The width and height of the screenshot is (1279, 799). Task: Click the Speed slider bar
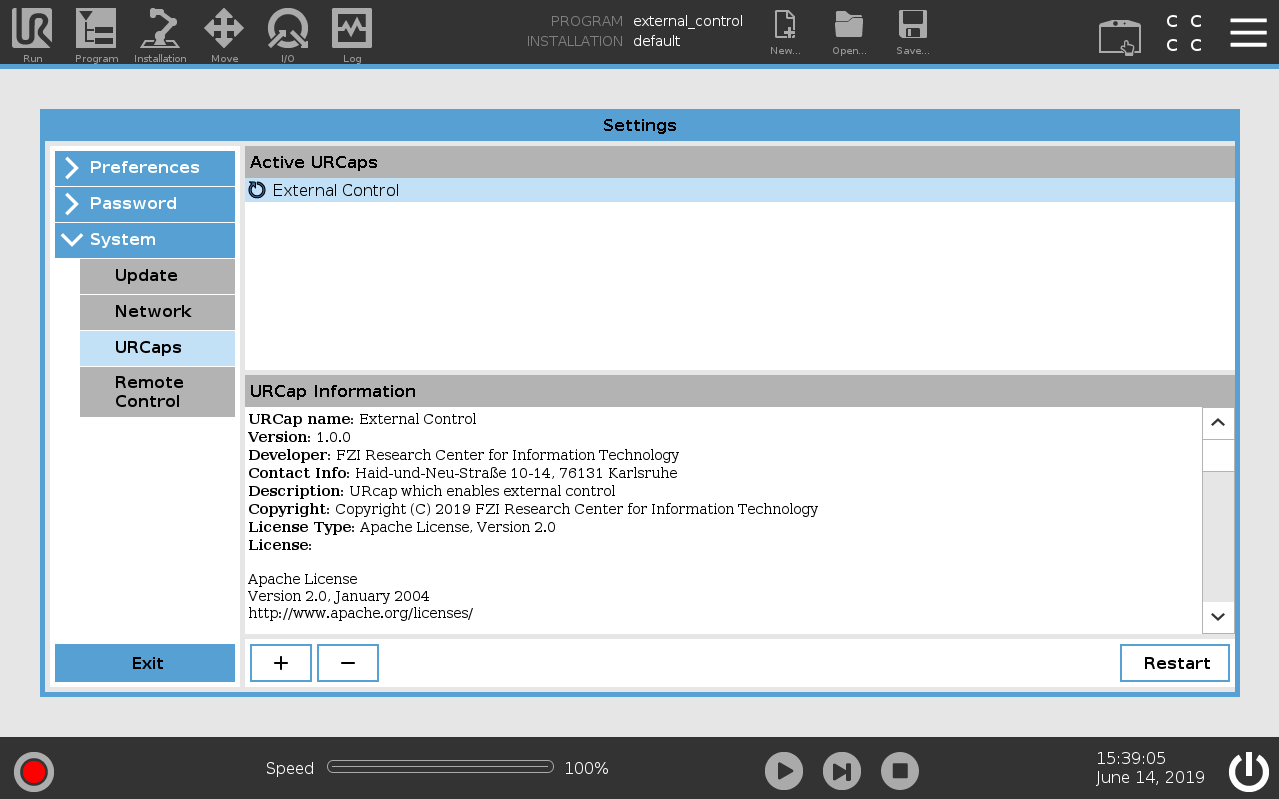coord(440,767)
